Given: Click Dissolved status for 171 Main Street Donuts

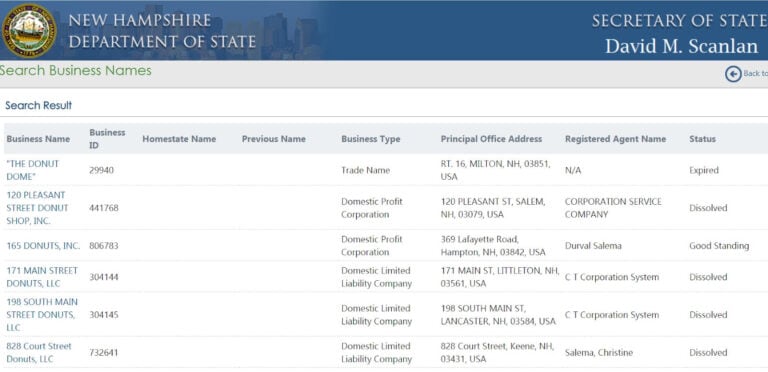Looking at the screenshot, I should [x=708, y=277].
